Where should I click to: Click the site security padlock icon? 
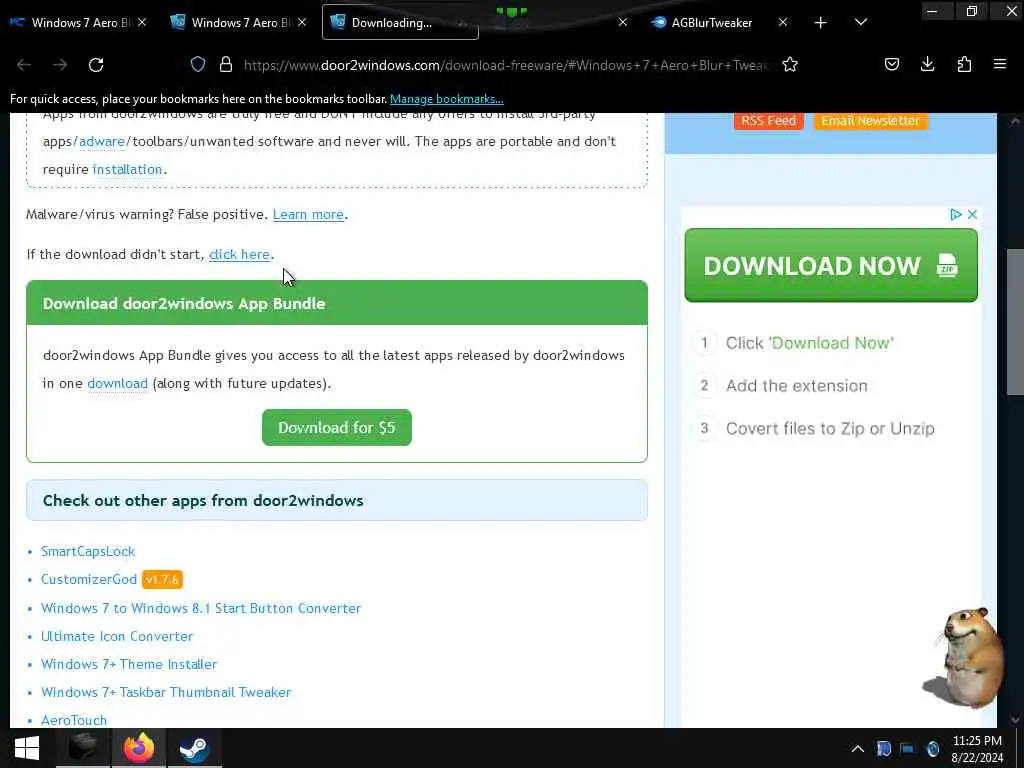pos(226,64)
